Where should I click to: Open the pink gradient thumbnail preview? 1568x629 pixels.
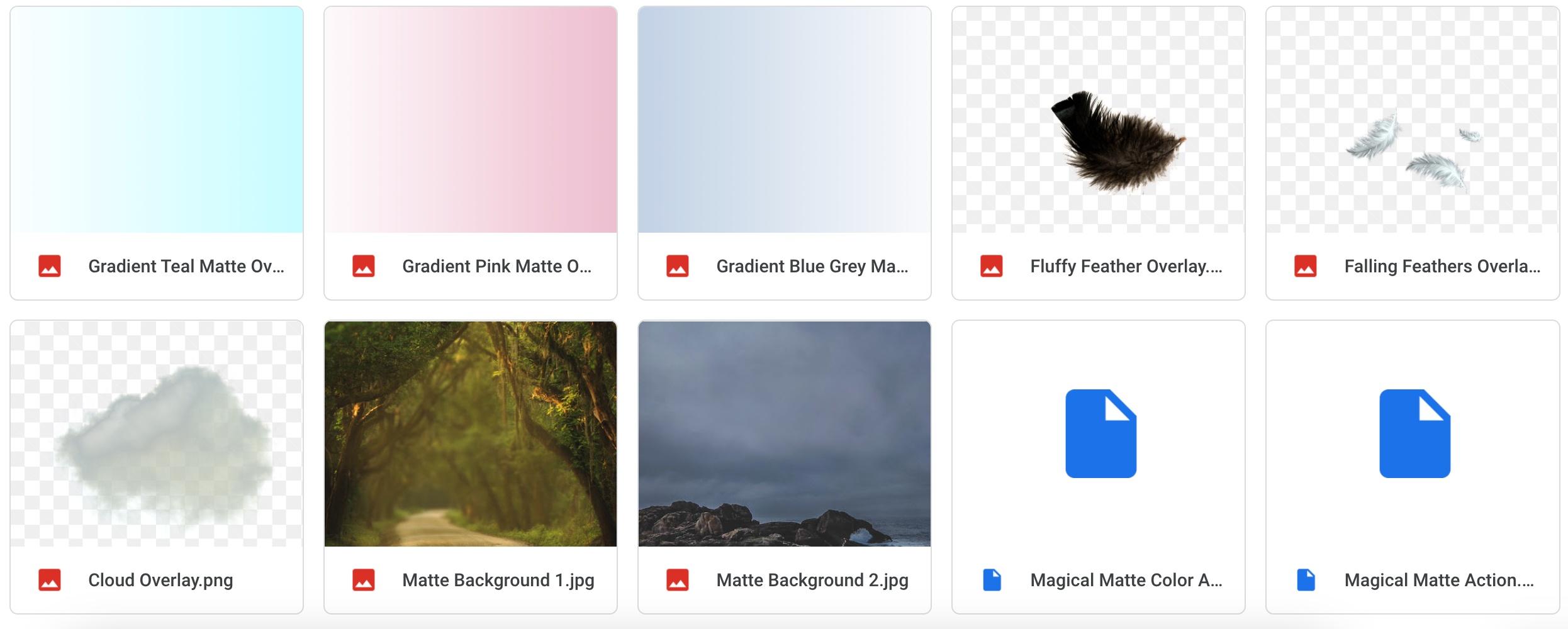click(x=471, y=120)
